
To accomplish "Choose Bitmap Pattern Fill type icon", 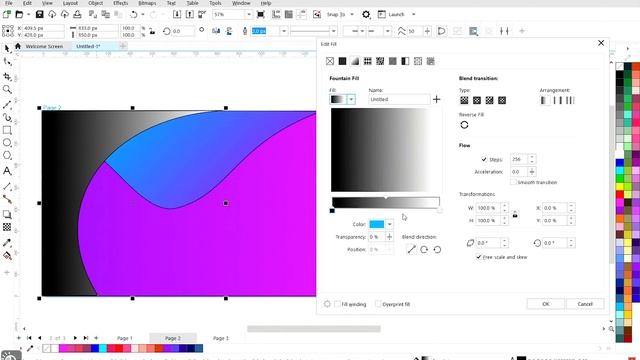I will tap(380, 61).
